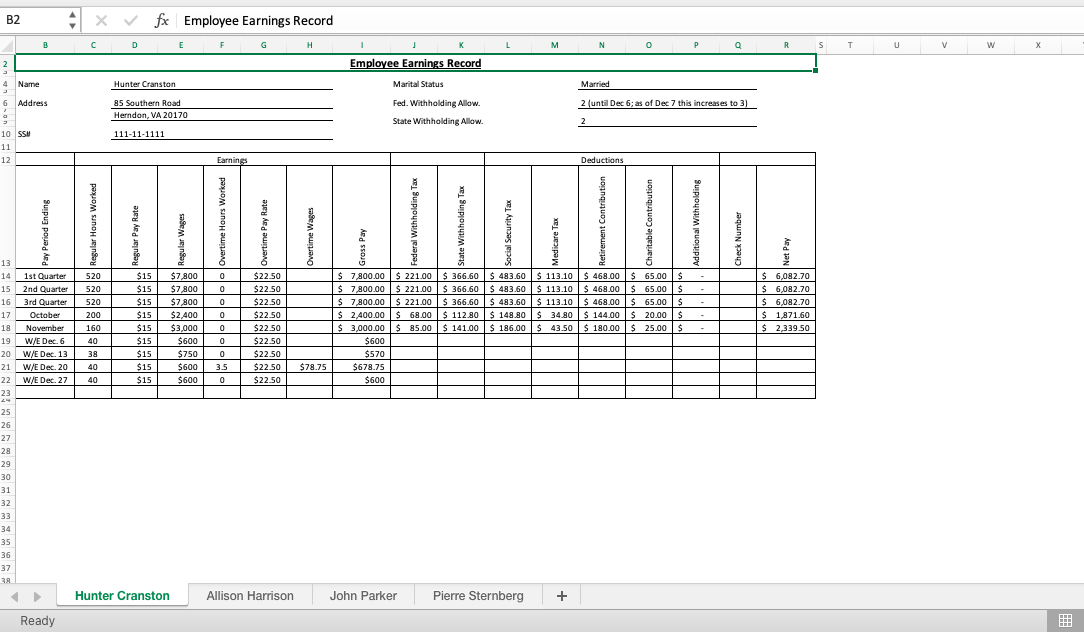Switch to the Allison Harrison sheet
This screenshot has width=1084, height=632.
click(250, 595)
